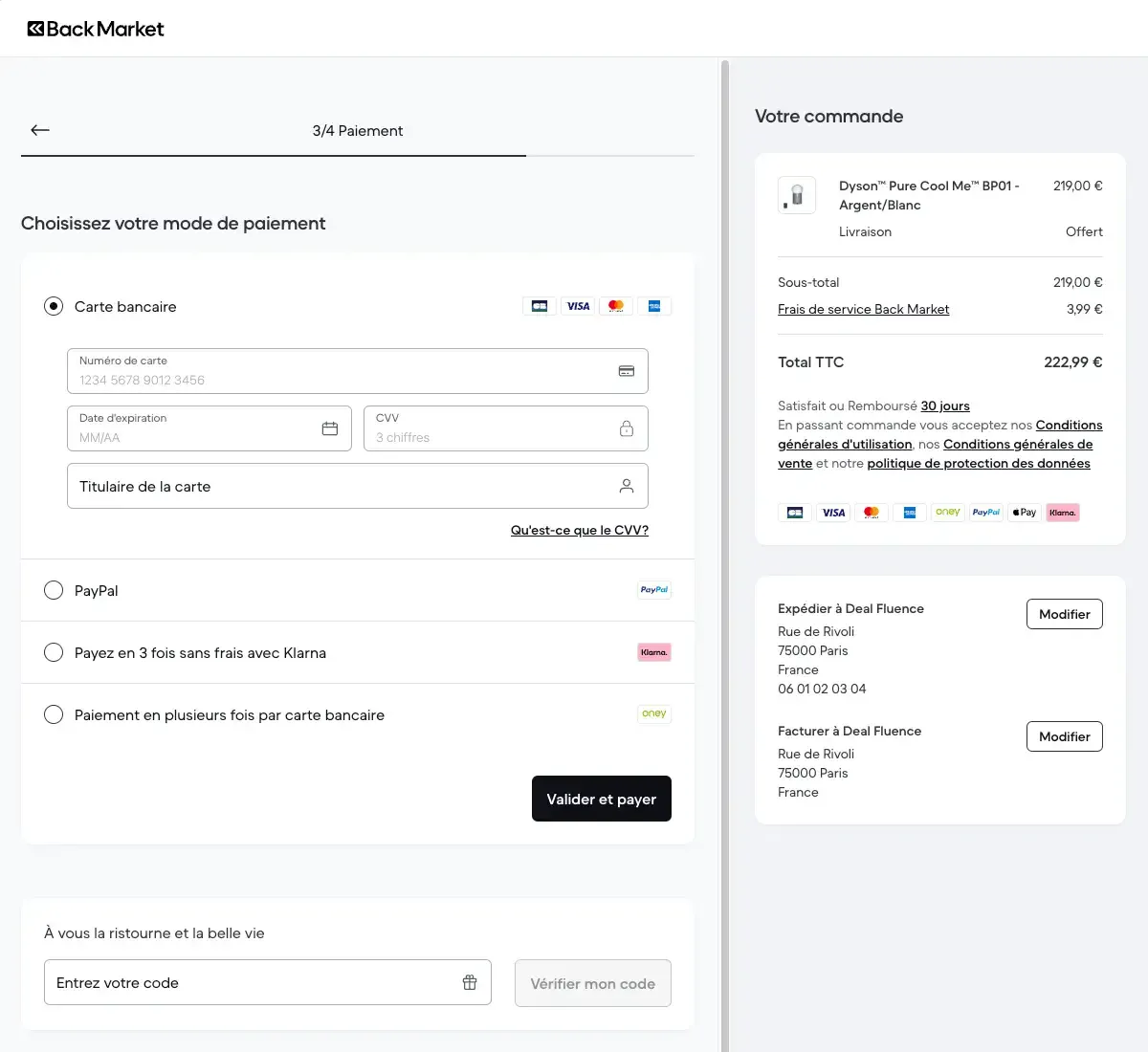
Task: Click the Klarna badge beside the 3x option
Action: coord(653,652)
